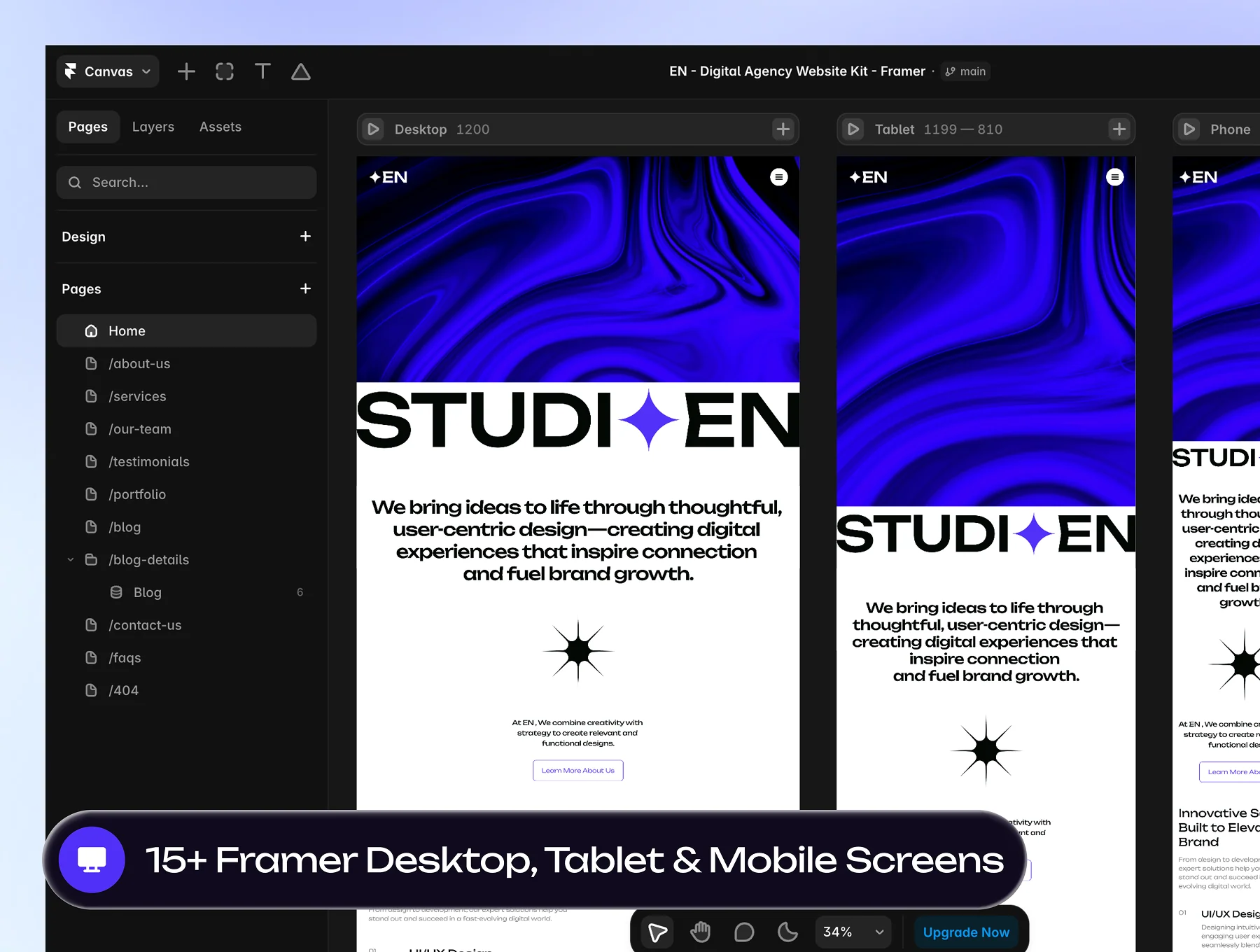The width and height of the screenshot is (1260, 952).
Task: Click the Phone breakpoint label
Action: pos(1230,129)
